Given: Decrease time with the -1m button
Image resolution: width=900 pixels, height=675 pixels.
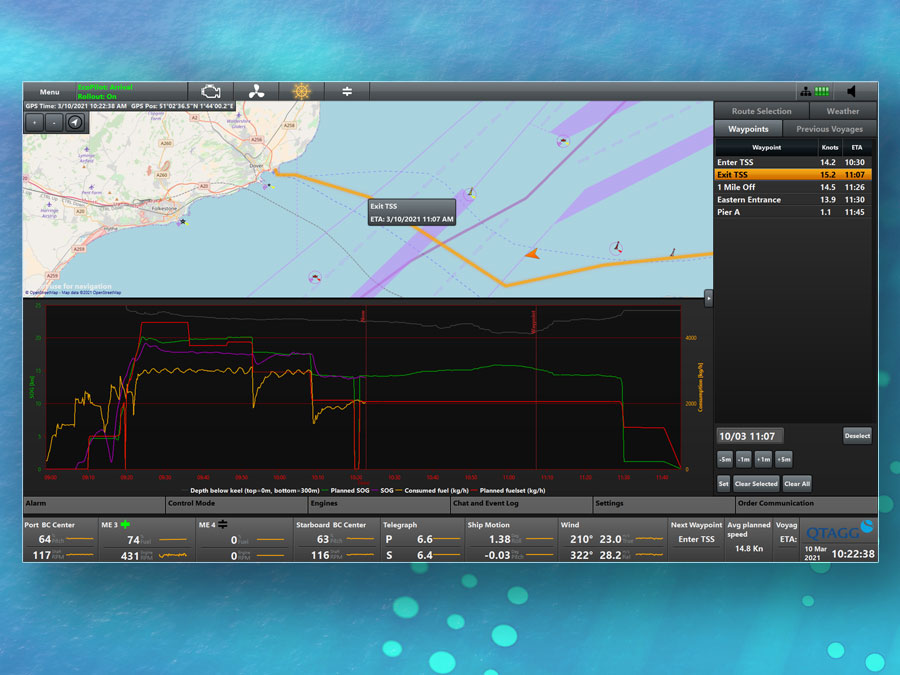Looking at the screenshot, I should point(744,460).
